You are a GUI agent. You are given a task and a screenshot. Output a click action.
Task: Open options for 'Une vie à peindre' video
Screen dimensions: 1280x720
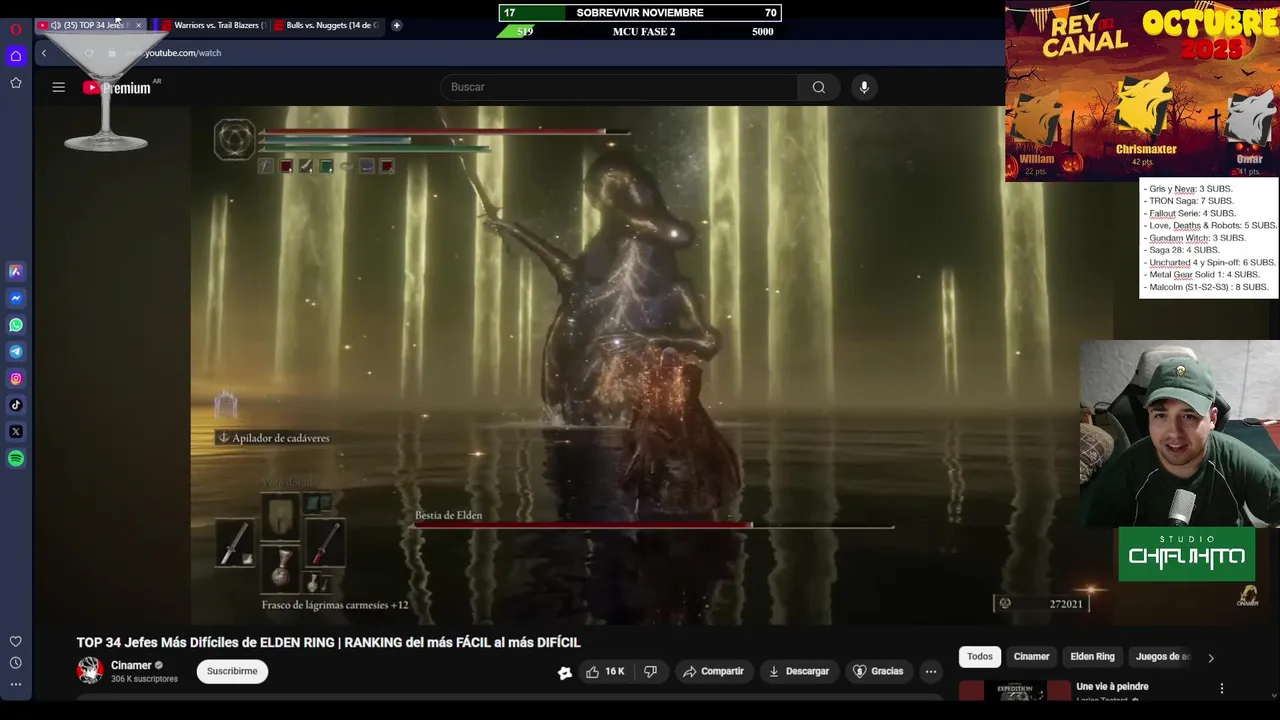click(1222, 688)
